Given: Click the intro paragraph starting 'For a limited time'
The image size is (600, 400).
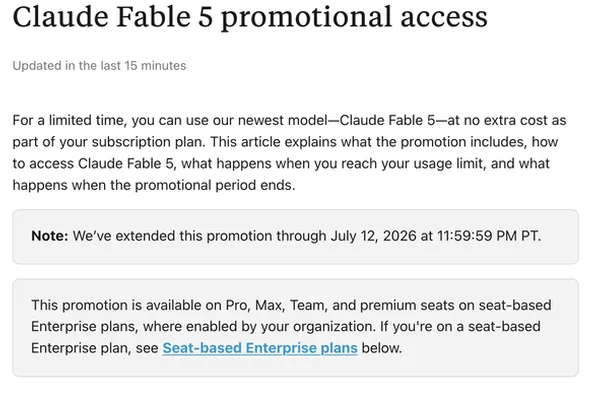Looking at the screenshot, I should click(x=289, y=153).
